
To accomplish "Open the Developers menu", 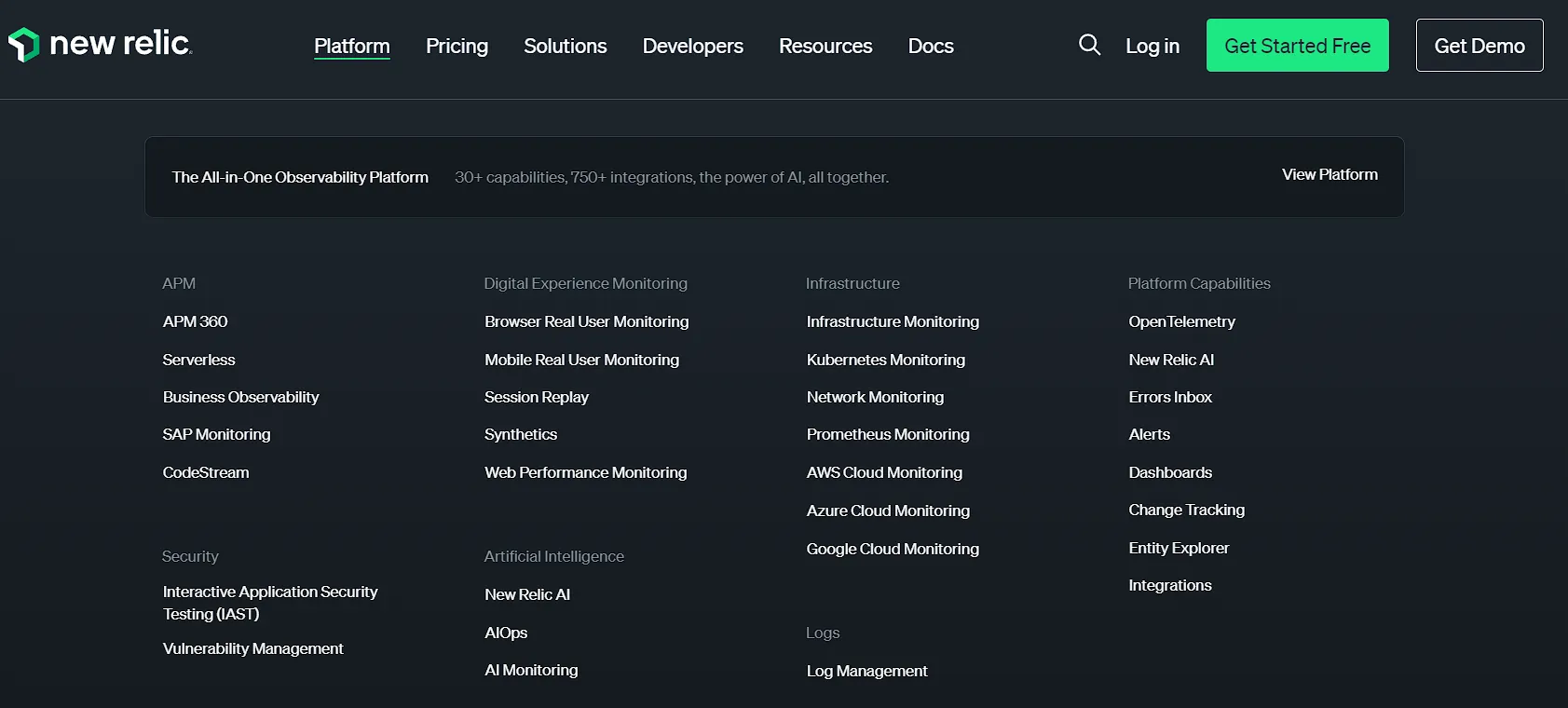I will click(x=693, y=46).
